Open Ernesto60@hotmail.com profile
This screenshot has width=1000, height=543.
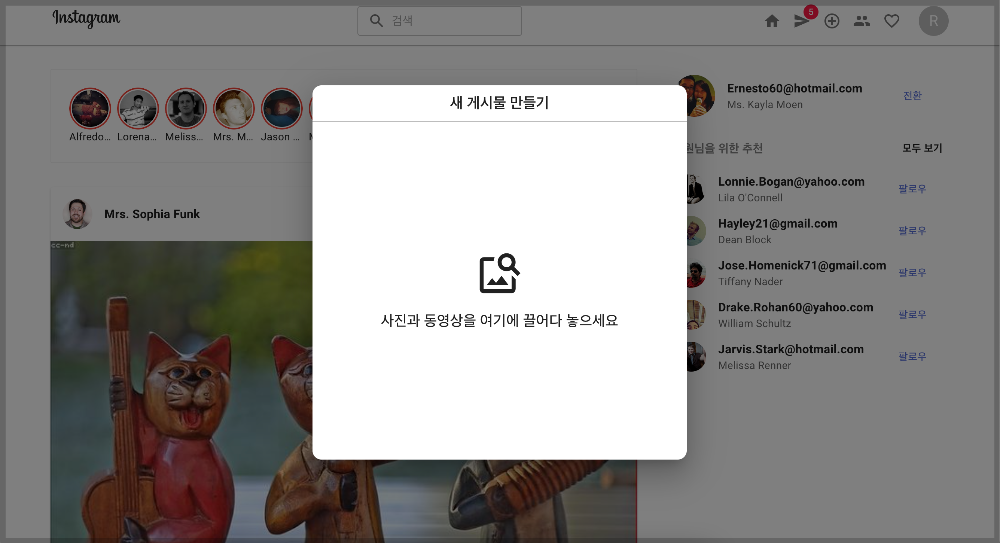click(795, 89)
